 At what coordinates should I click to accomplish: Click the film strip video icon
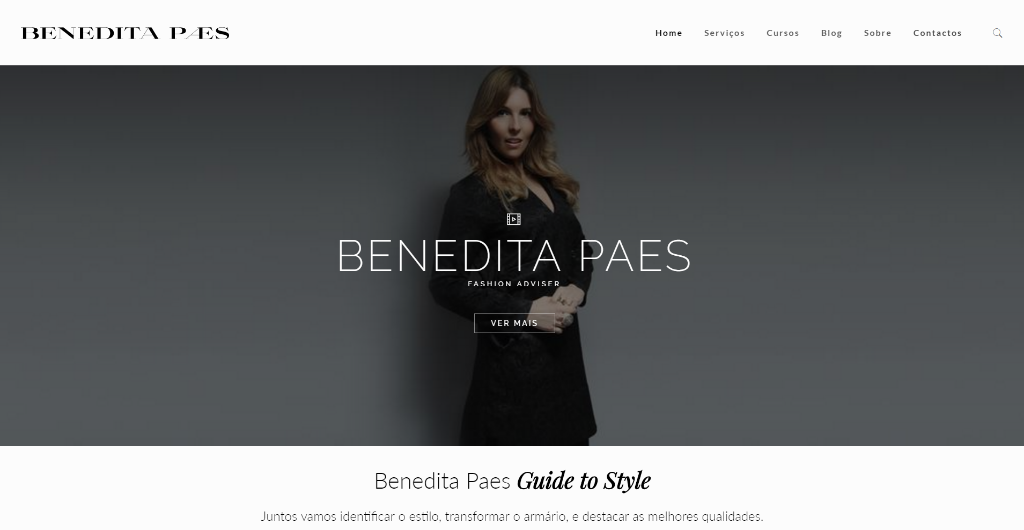[514, 219]
